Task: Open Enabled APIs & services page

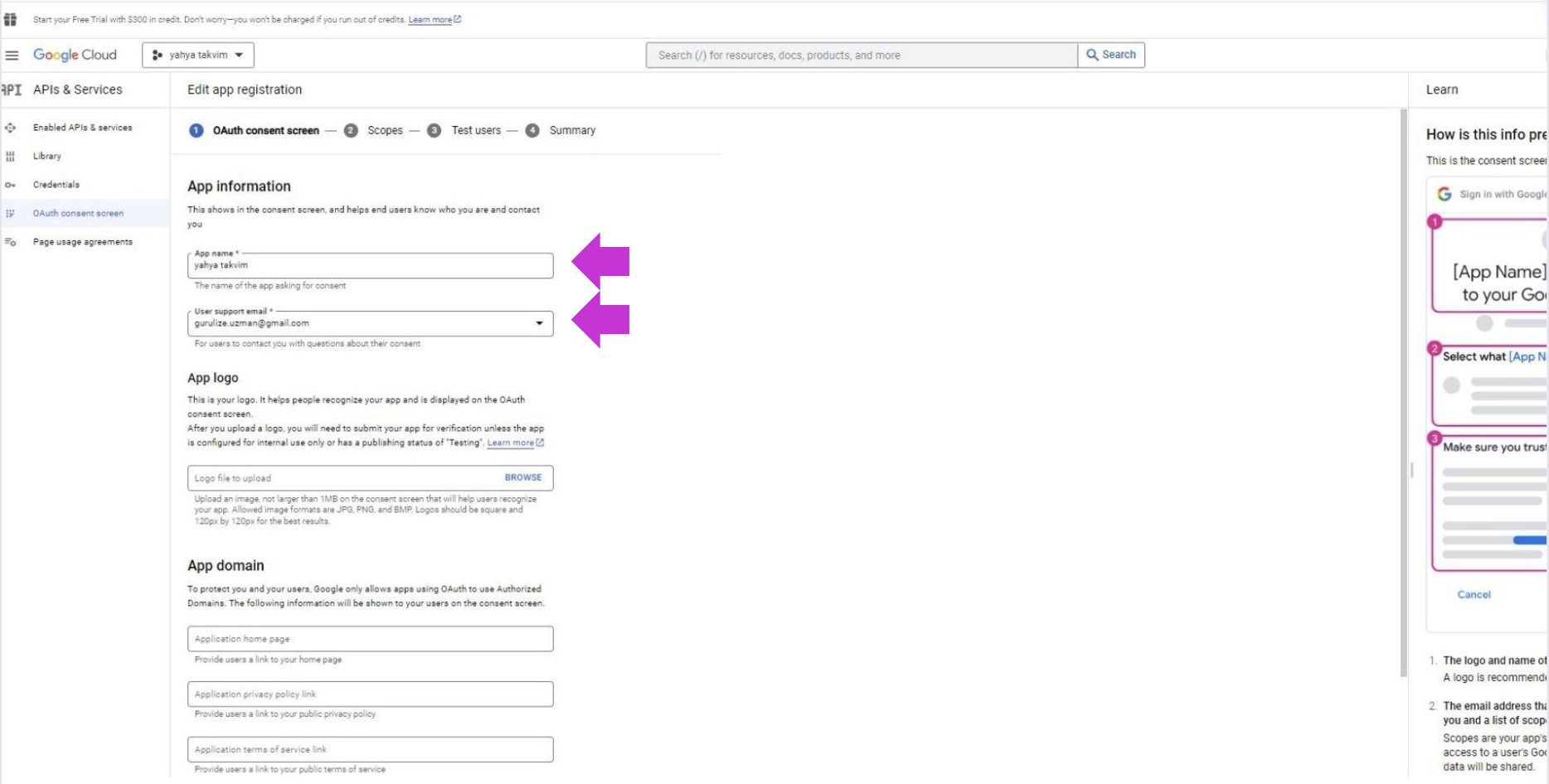Action: [x=82, y=128]
